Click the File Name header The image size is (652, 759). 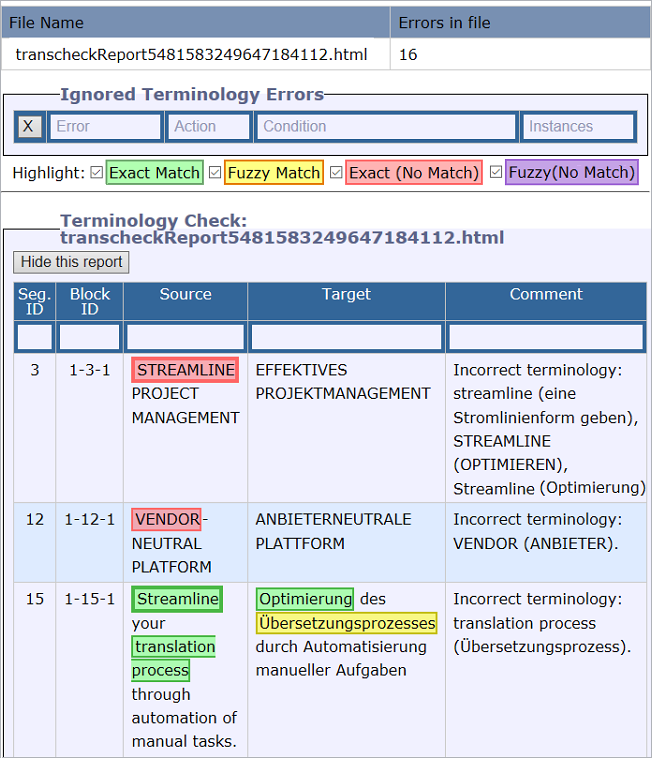196,23
